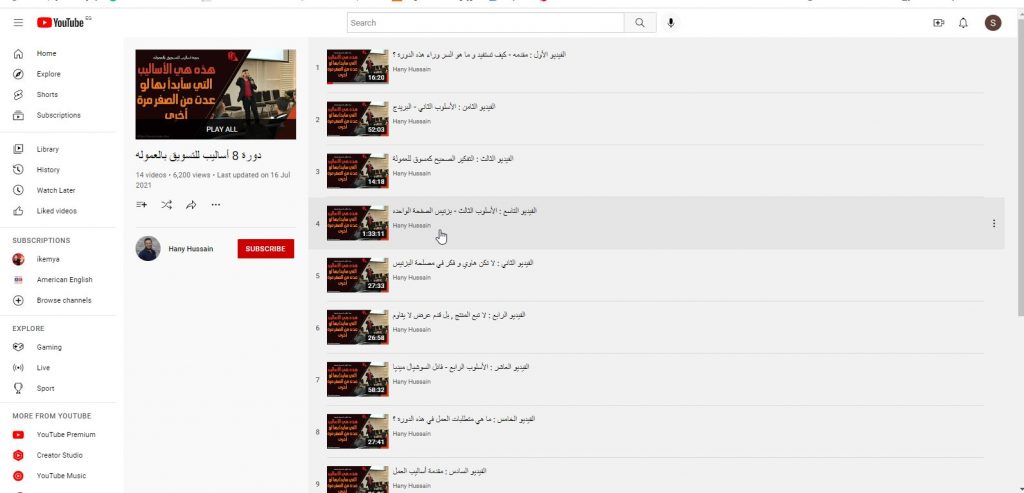Click the red Subscribe button
Screen dimensions: 1024x493
266,249
